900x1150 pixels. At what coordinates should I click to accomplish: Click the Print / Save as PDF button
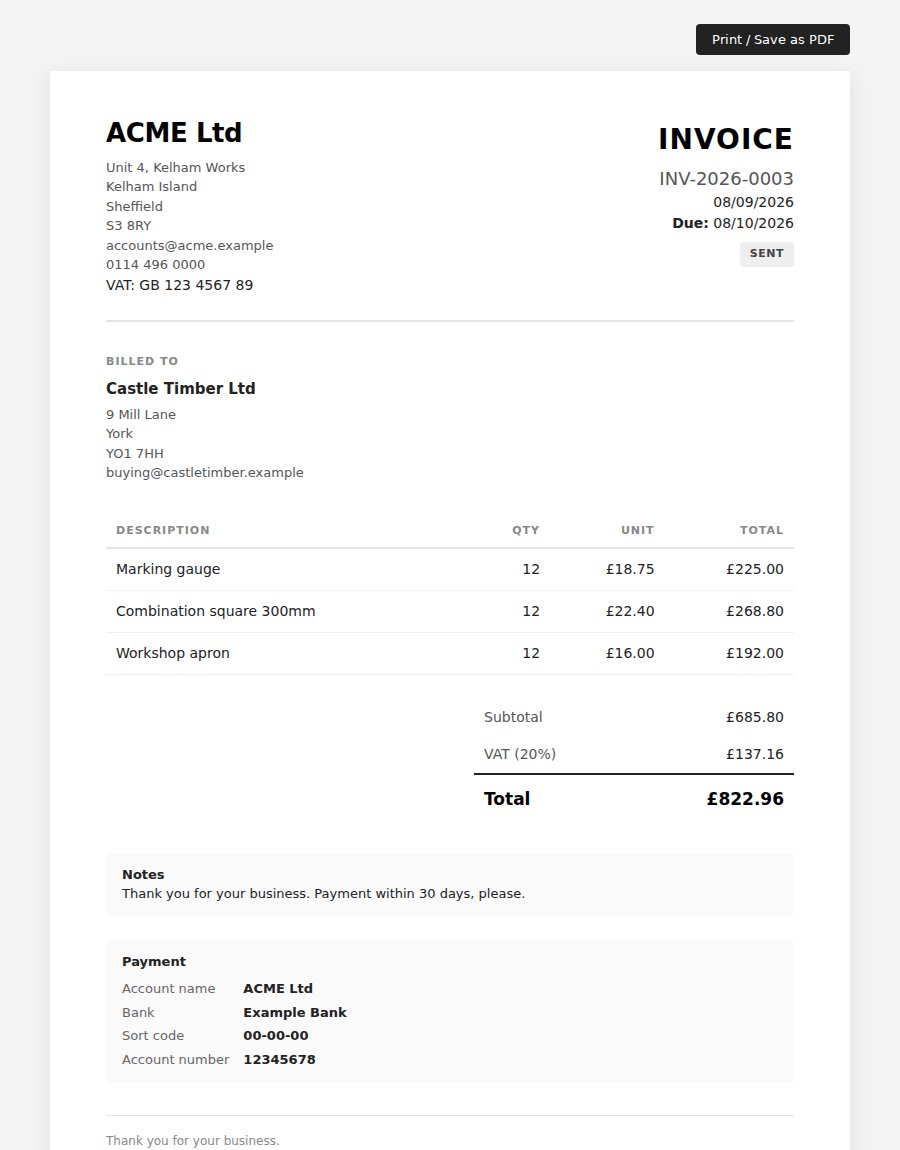772,40
